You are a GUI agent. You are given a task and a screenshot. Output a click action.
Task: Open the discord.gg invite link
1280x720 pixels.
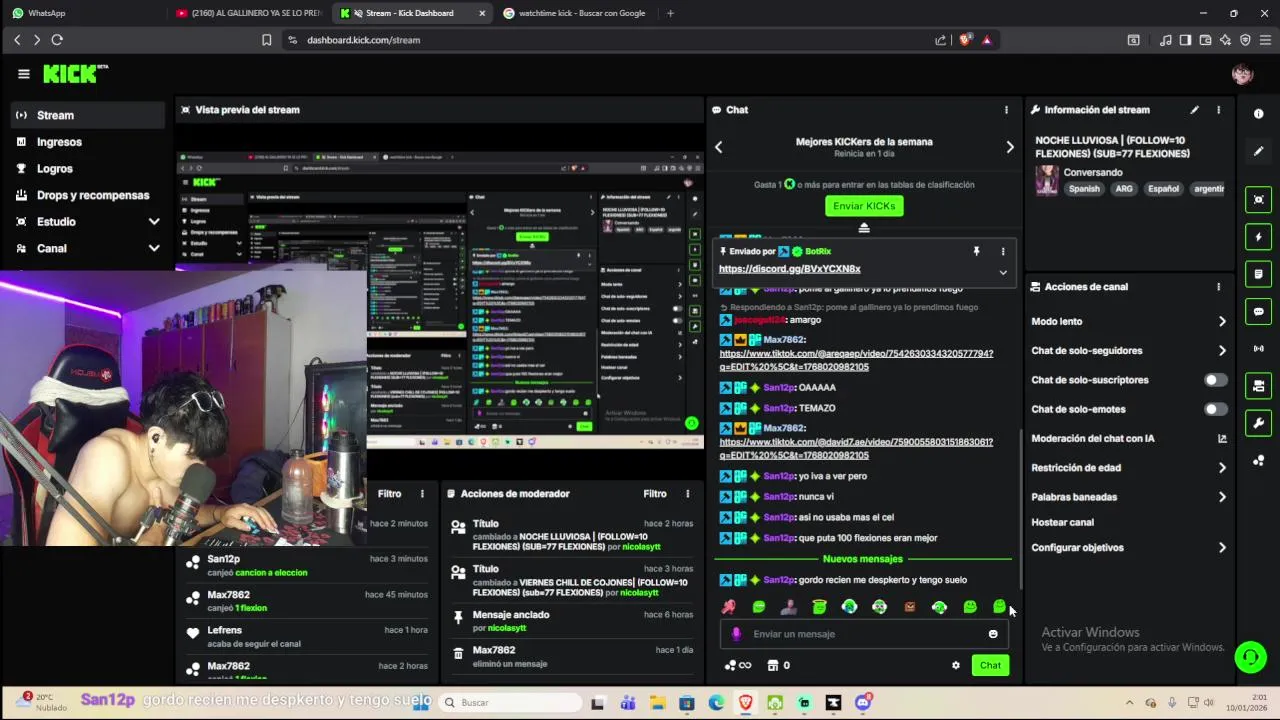click(790, 269)
